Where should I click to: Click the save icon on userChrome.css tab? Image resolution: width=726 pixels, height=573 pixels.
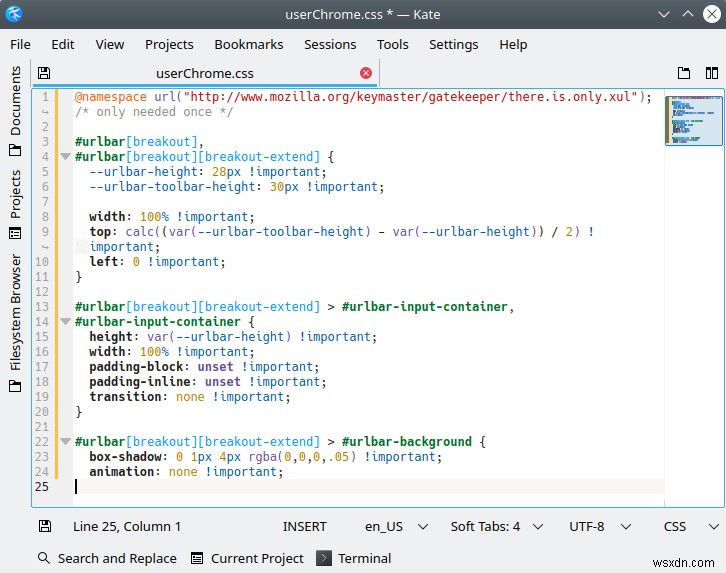[x=44, y=73]
